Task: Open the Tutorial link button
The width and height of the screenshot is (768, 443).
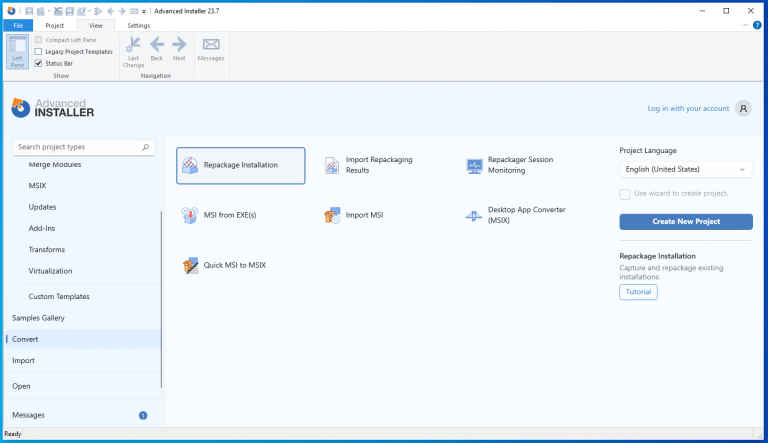Action: coord(638,292)
